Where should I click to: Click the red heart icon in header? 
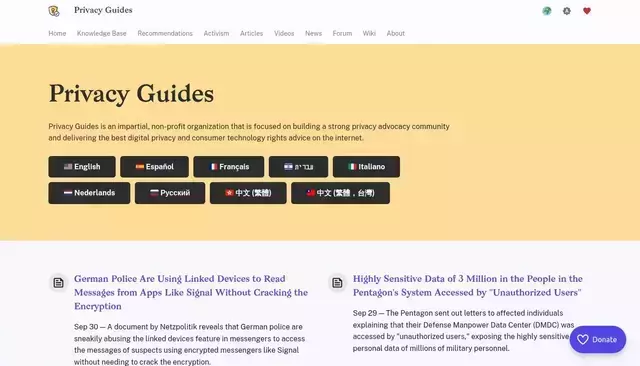pyautogui.click(x=587, y=11)
